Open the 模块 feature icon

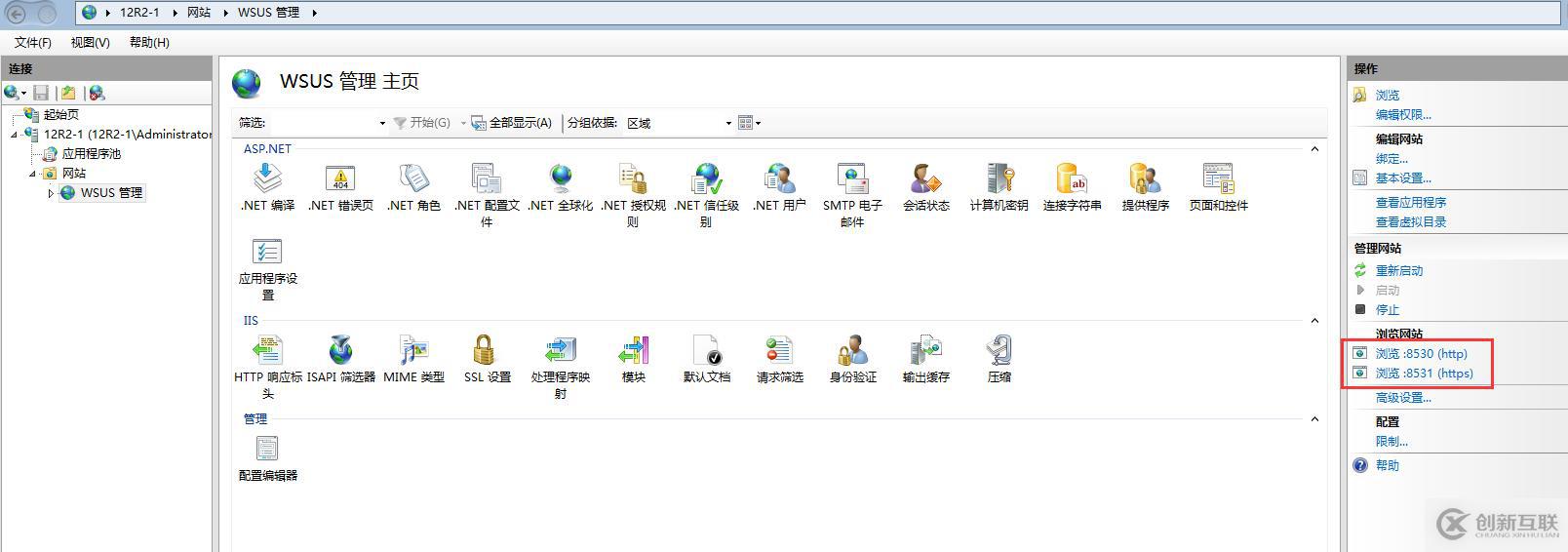pos(633,349)
